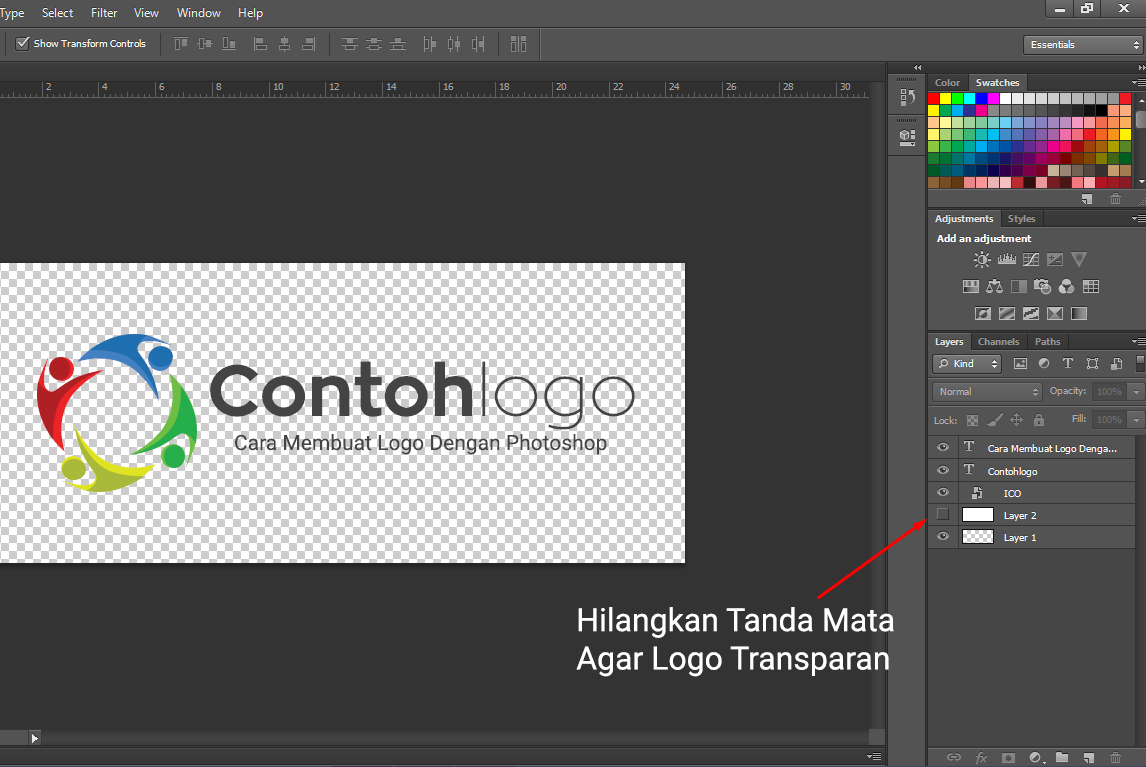The height and width of the screenshot is (767, 1146).
Task: Toggle lock position
Action: coord(1017,420)
